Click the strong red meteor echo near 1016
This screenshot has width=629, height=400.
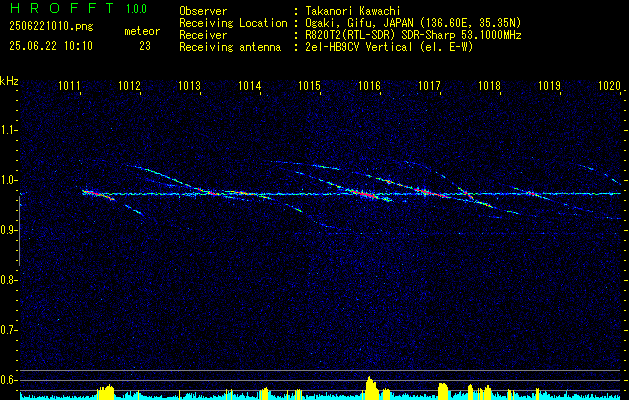click(x=363, y=194)
